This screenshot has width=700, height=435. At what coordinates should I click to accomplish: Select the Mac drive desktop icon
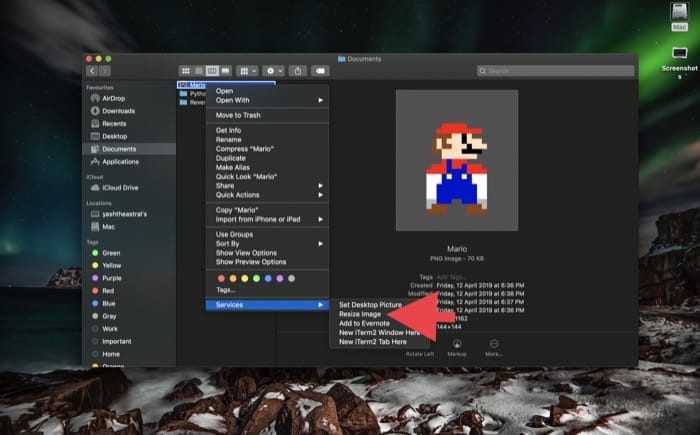tap(679, 17)
